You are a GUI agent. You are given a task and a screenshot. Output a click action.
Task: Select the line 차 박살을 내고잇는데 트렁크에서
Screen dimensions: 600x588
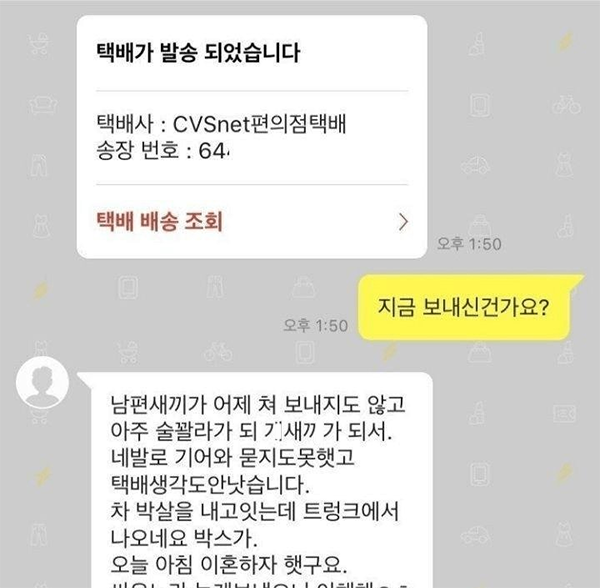coord(254,511)
